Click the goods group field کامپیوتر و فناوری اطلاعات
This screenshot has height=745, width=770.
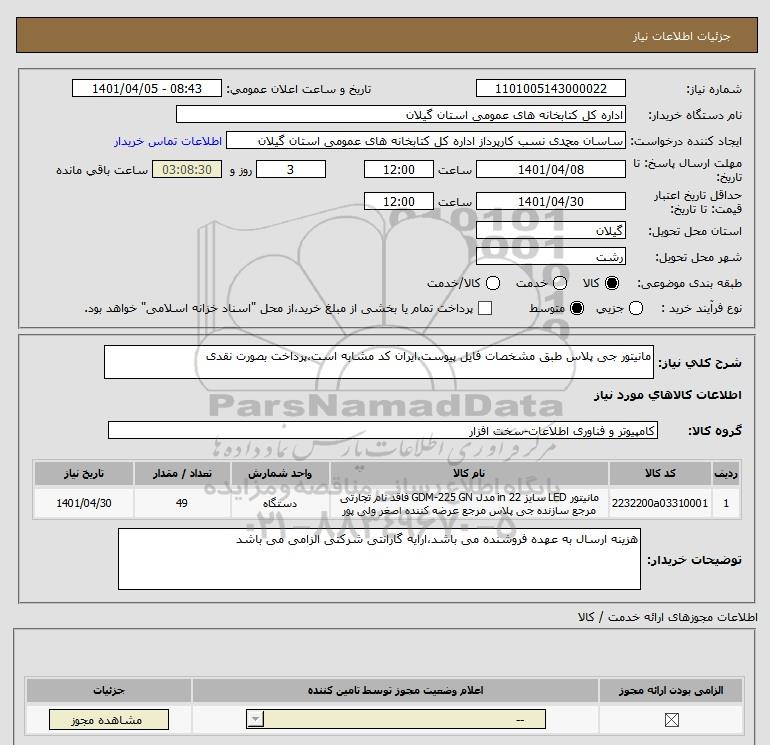pos(383,430)
